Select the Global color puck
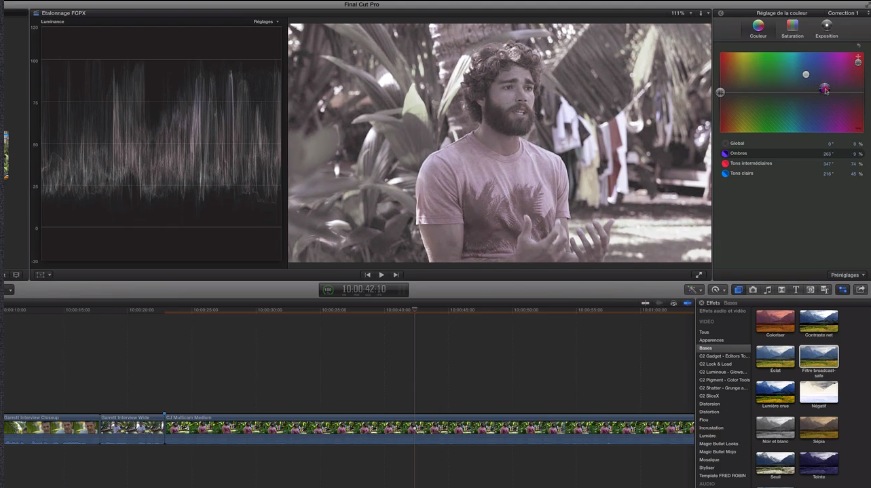871x488 pixels. 720,92
